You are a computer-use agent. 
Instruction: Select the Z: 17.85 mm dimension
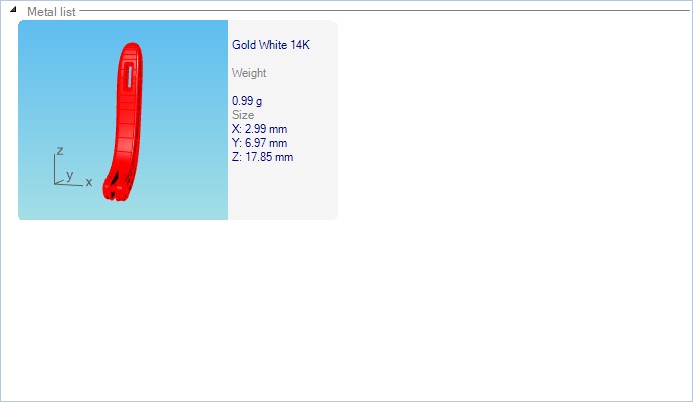[x=262, y=157]
